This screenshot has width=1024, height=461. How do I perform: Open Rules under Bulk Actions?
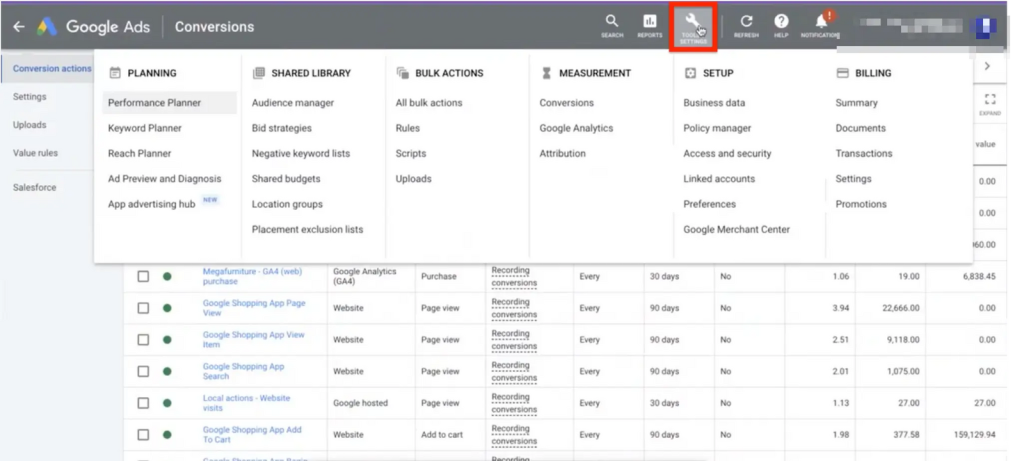408,128
